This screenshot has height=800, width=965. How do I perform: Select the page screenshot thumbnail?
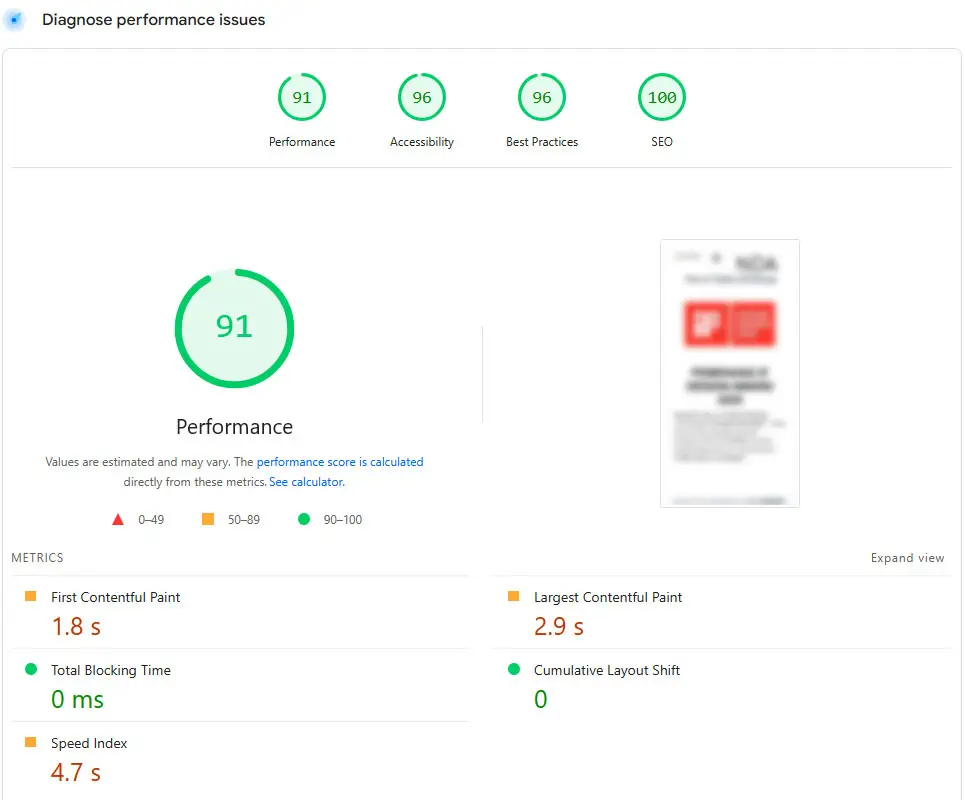729,372
